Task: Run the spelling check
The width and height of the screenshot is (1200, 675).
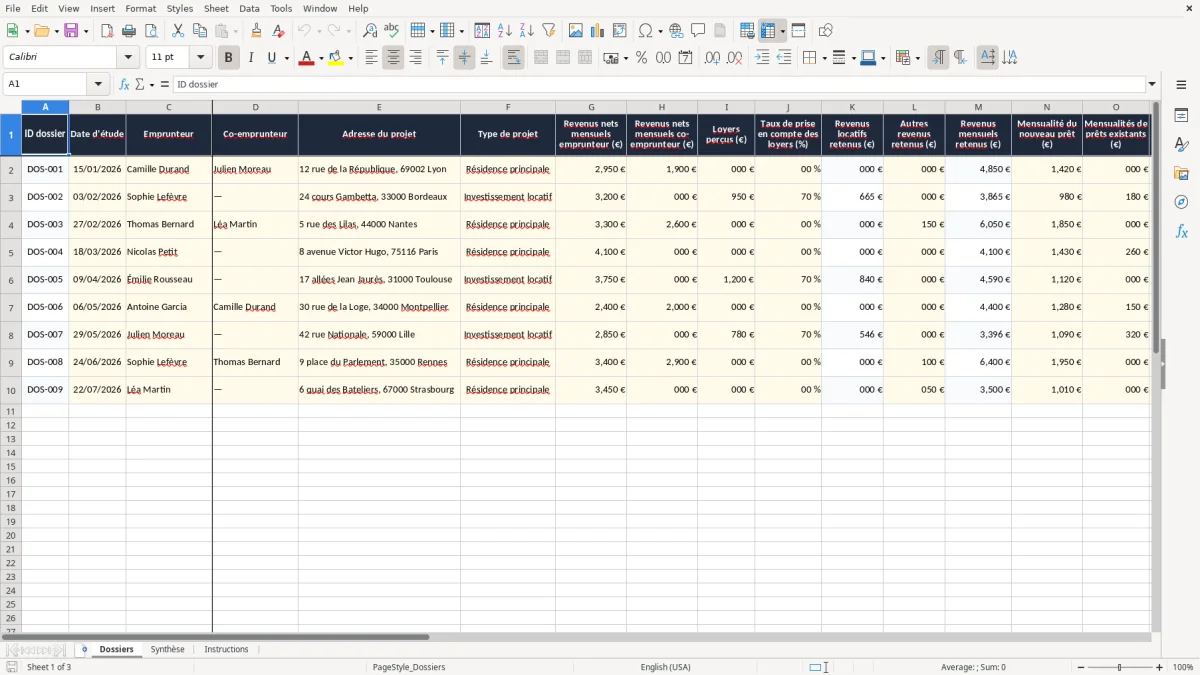Action: pos(392,31)
